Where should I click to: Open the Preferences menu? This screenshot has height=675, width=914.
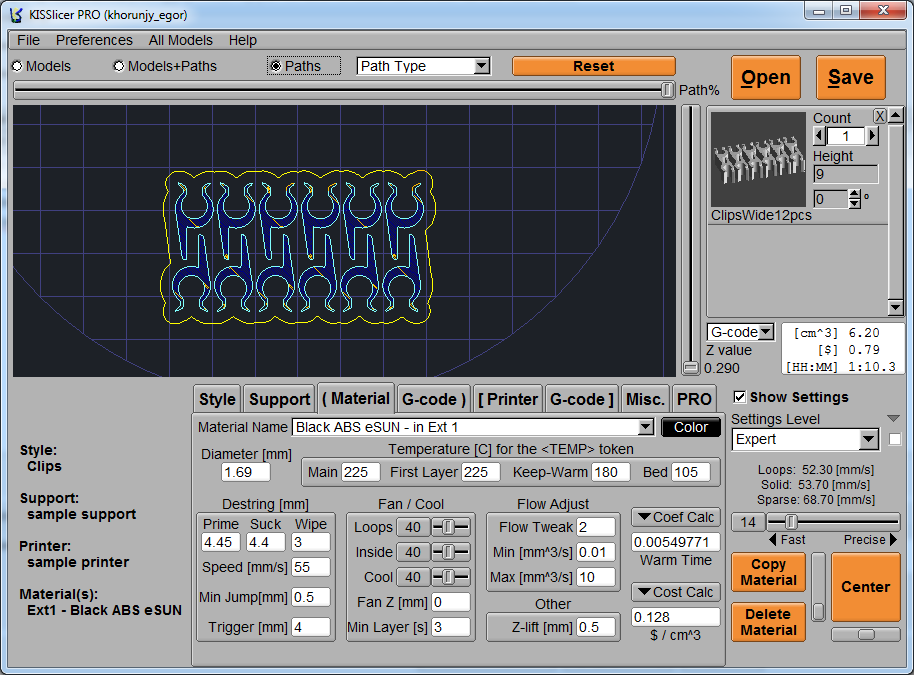[94, 40]
